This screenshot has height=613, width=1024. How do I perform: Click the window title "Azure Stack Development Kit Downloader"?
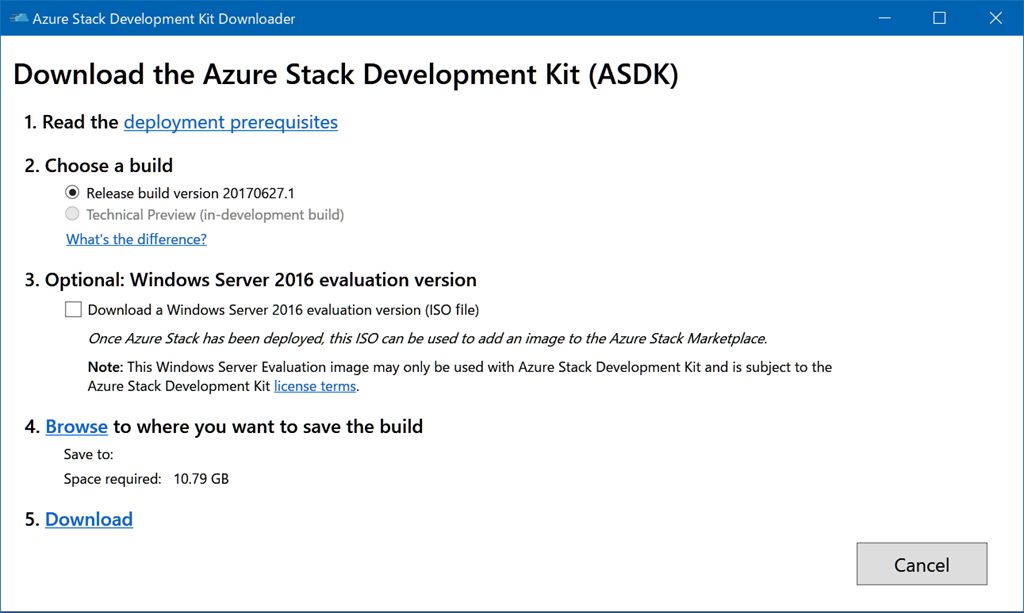pyautogui.click(x=164, y=19)
